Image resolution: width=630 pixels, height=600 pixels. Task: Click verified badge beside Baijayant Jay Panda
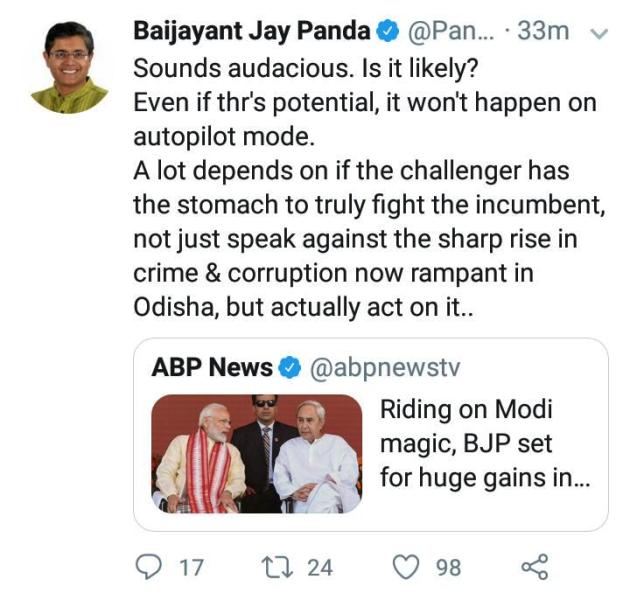tap(386, 31)
